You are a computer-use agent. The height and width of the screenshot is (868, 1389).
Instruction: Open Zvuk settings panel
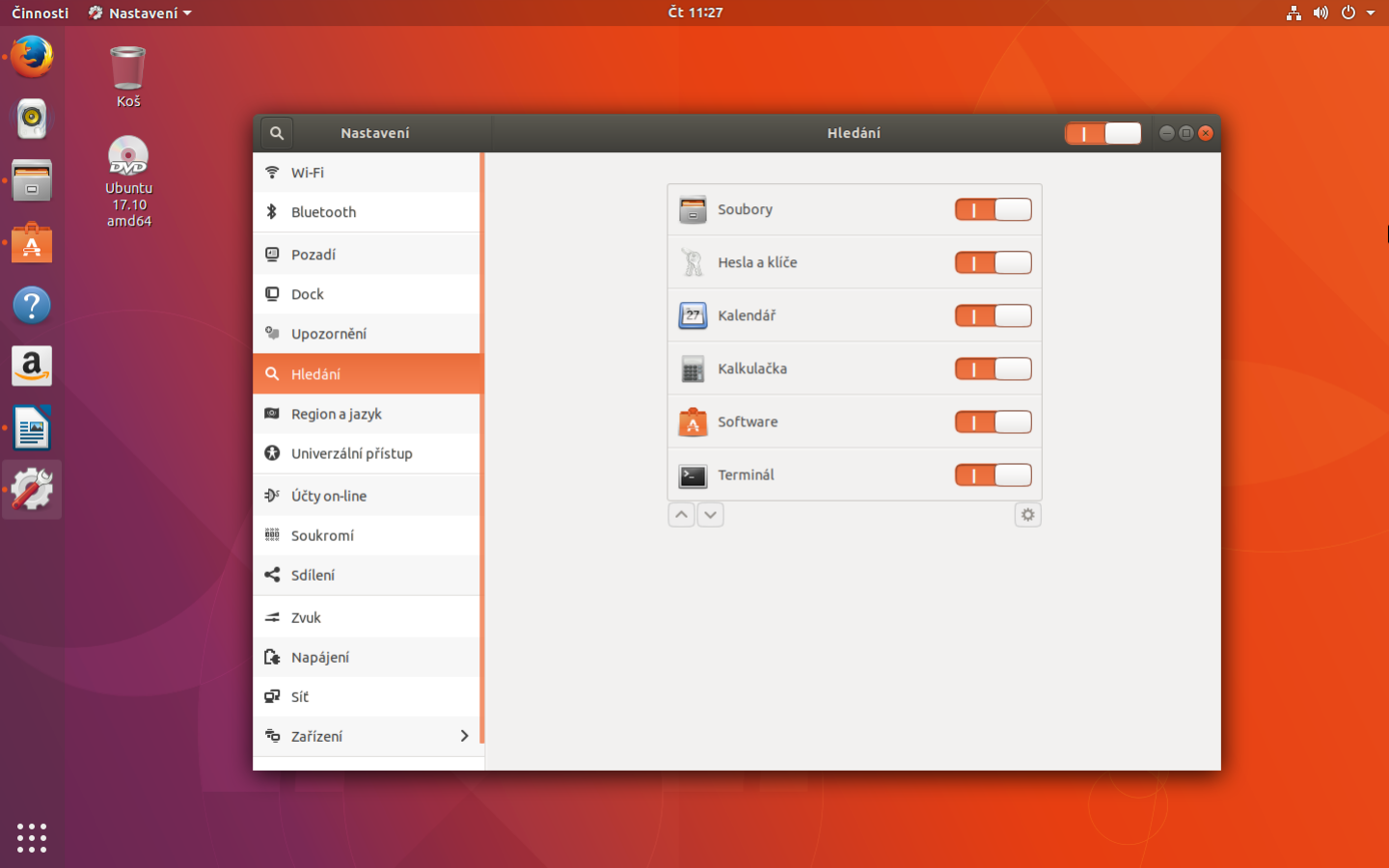pos(367,617)
